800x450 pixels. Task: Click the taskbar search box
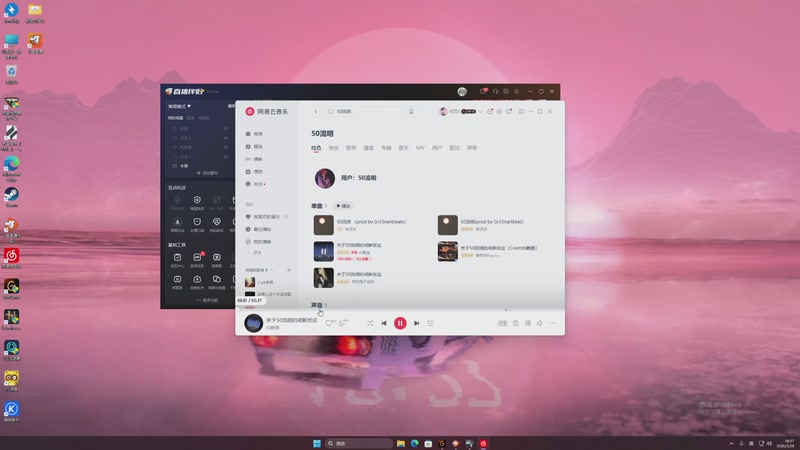[x=359, y=443]
